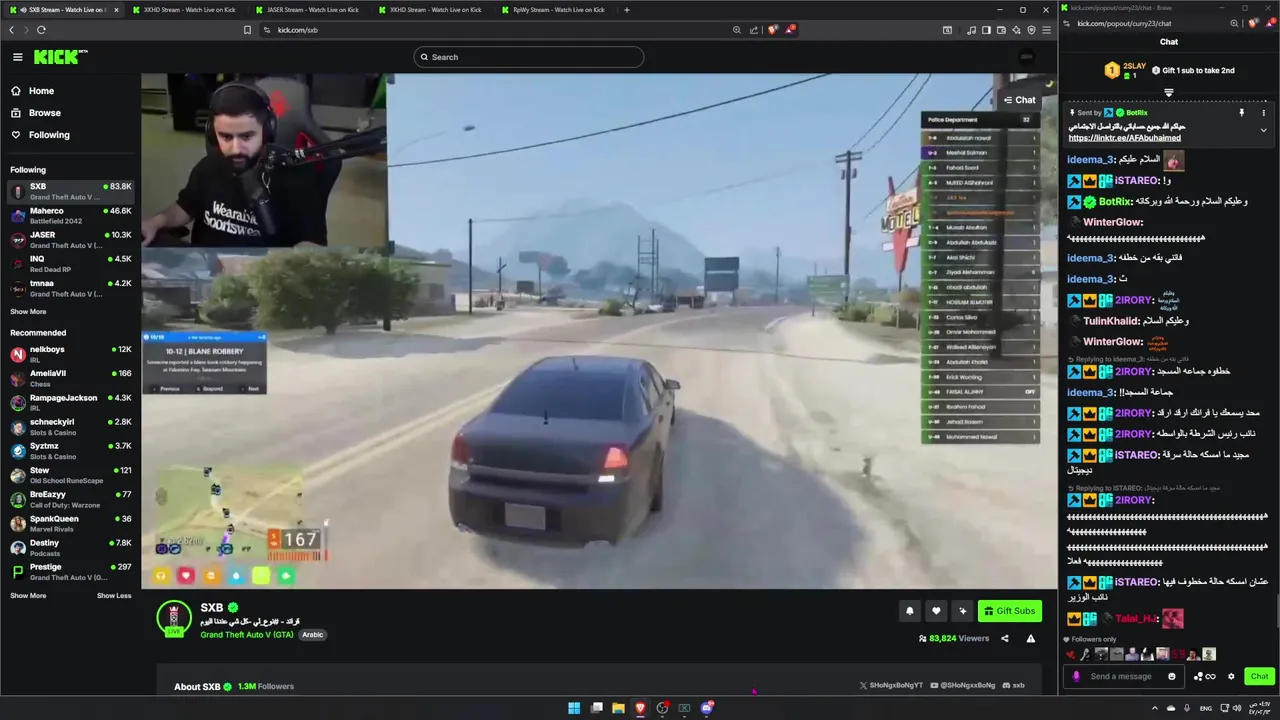Screen dimensions: 1280x720
Task: Expand Show More under Recommended list
Action: [x=28, y=595]
